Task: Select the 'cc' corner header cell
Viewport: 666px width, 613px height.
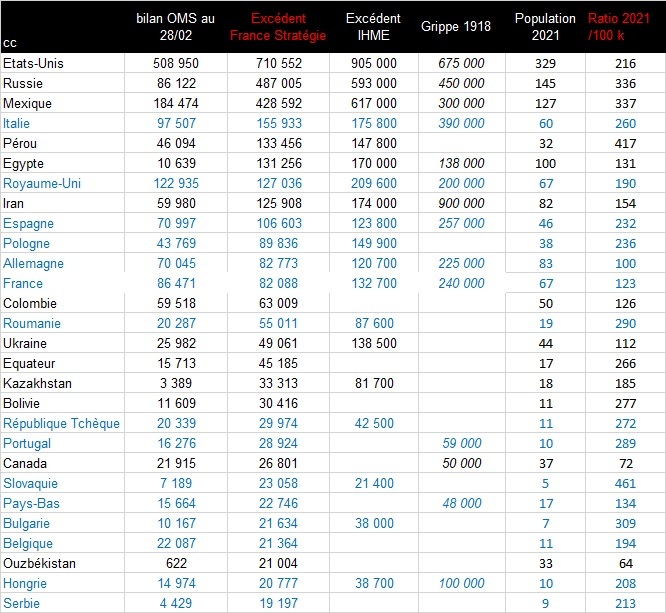Action: [10, 42]
